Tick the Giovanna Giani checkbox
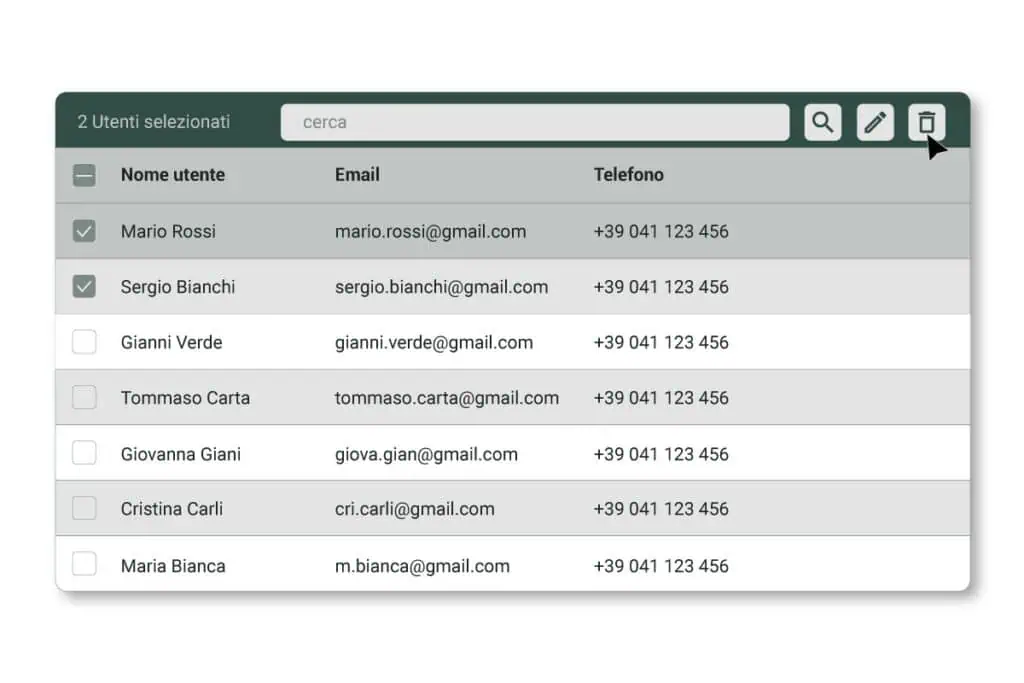This screenshot has width=1024, height=683. (85, 454)
